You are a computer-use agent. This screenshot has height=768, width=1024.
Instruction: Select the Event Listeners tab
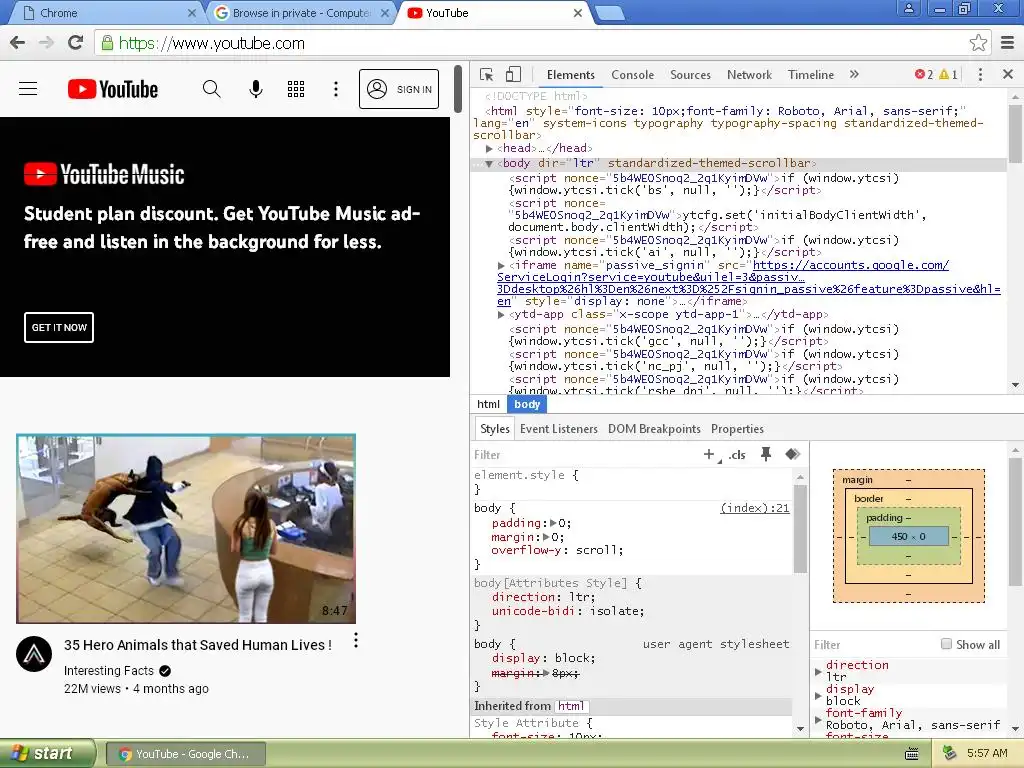point(558,429)
